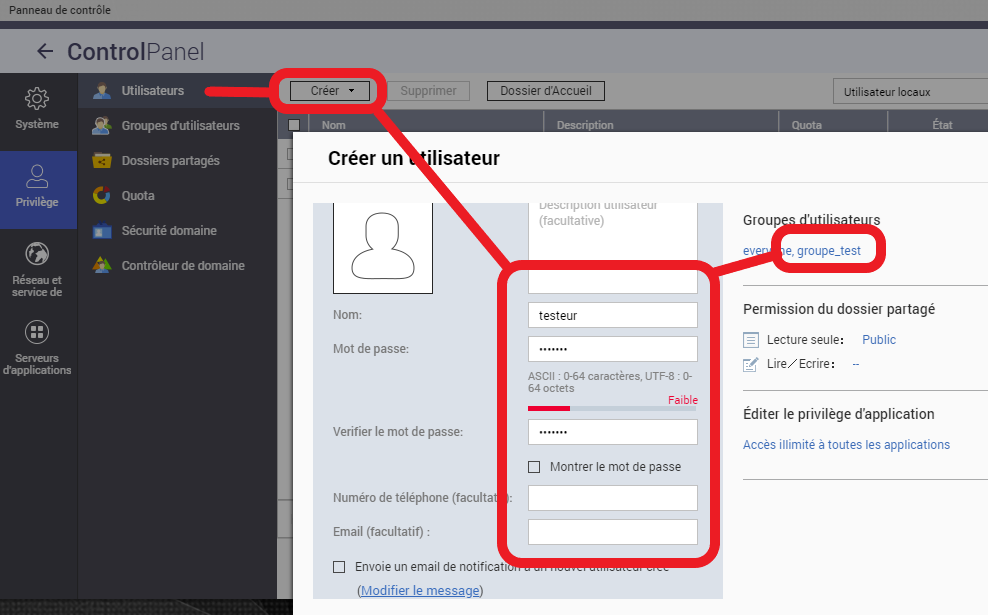Open the Système gear icon
988x615 pixels.
coord(37,99)
